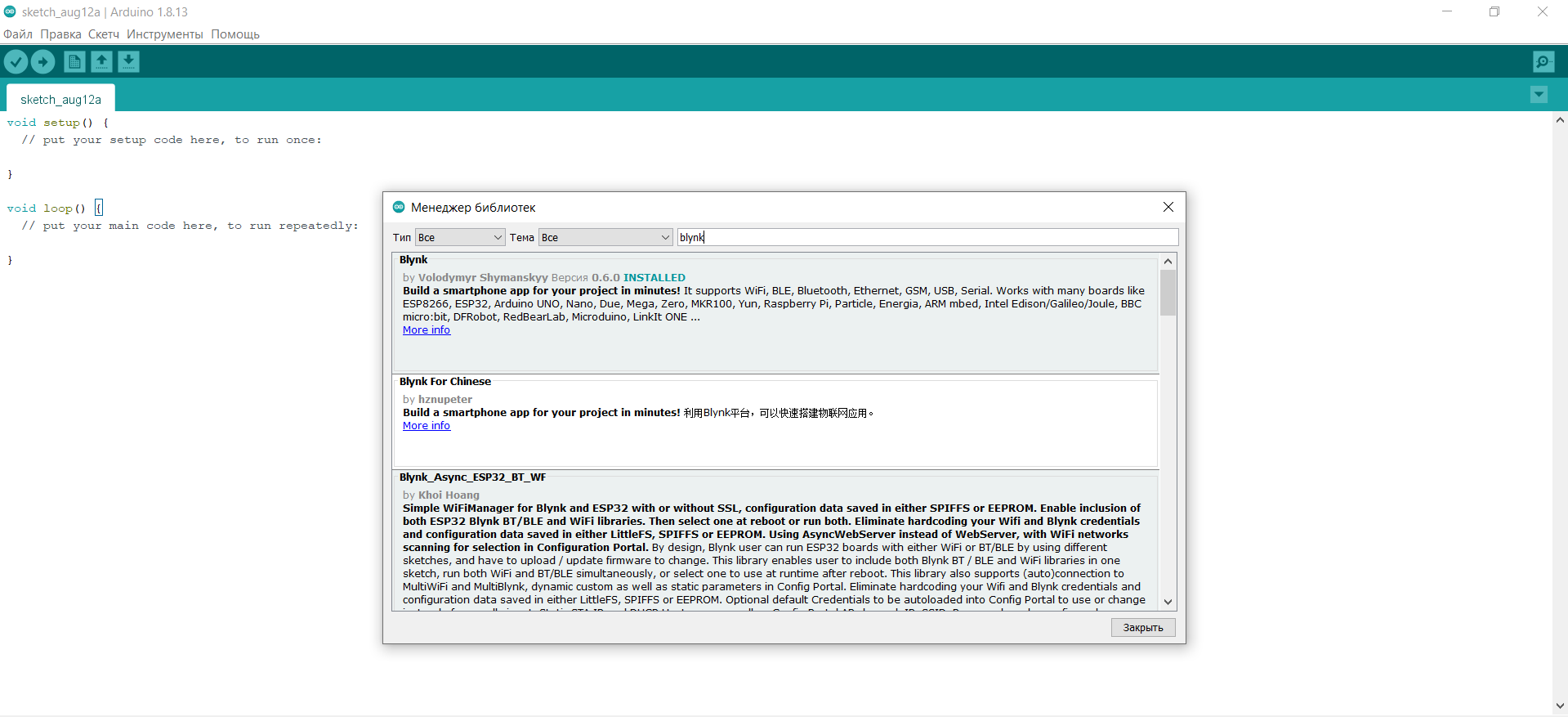Open More info link for Blynk For Chinese

[427, 426]
